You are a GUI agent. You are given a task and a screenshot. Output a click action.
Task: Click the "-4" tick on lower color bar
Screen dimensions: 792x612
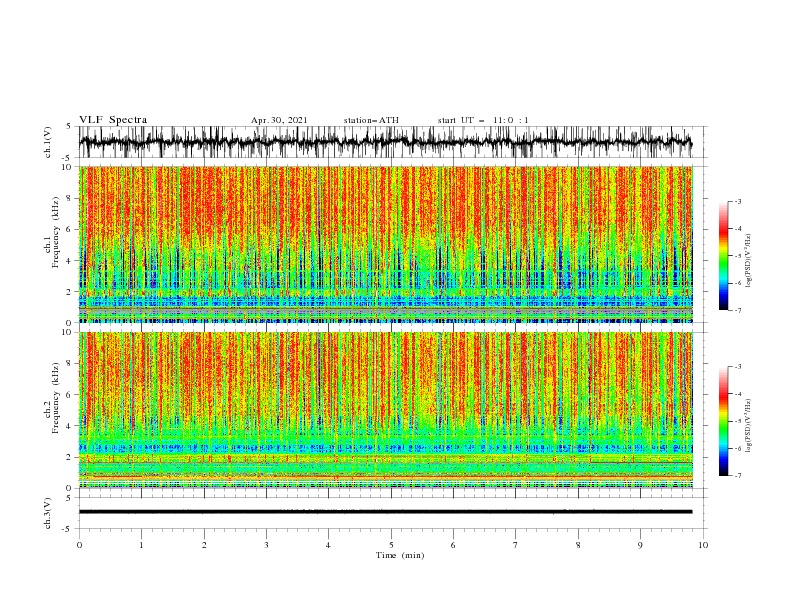tap(737, 394)
